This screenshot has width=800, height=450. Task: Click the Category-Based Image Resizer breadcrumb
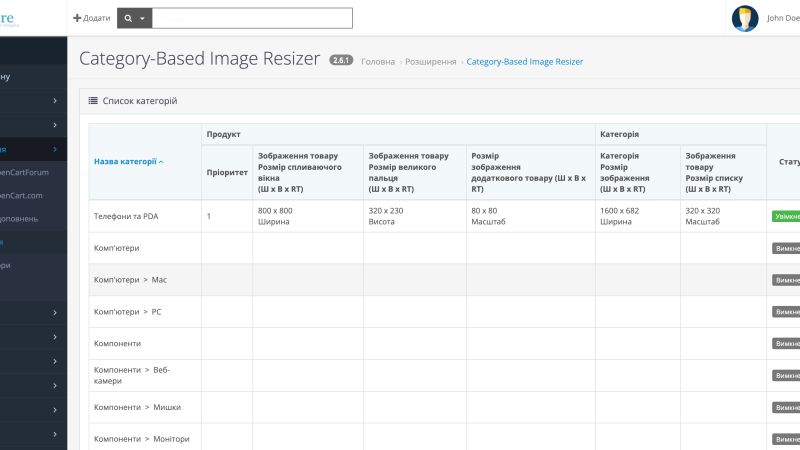click(524, 62)
